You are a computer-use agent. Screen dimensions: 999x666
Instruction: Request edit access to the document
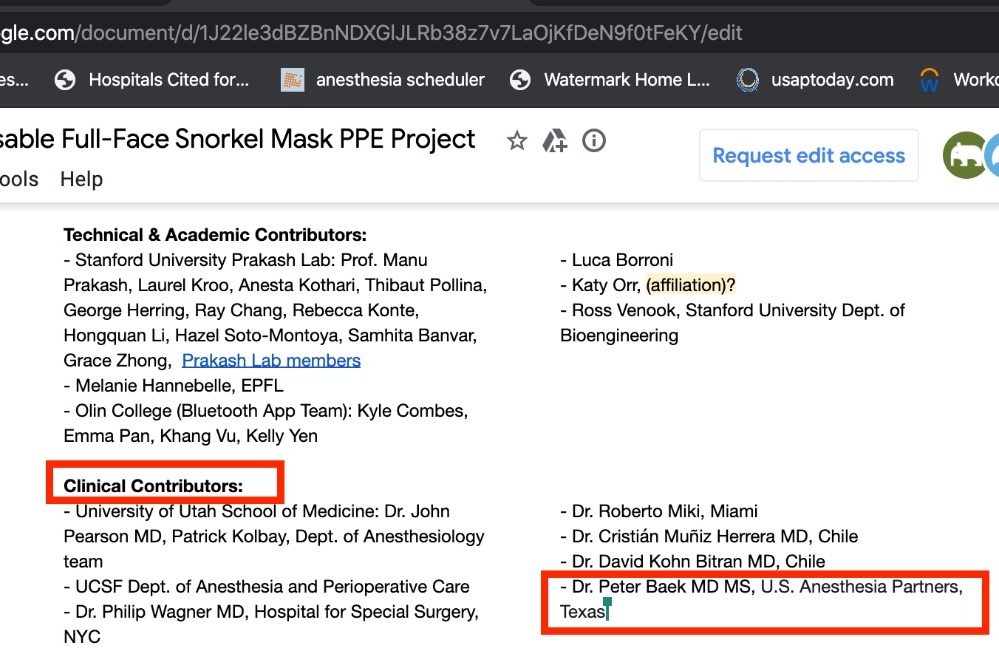point(809,156)
